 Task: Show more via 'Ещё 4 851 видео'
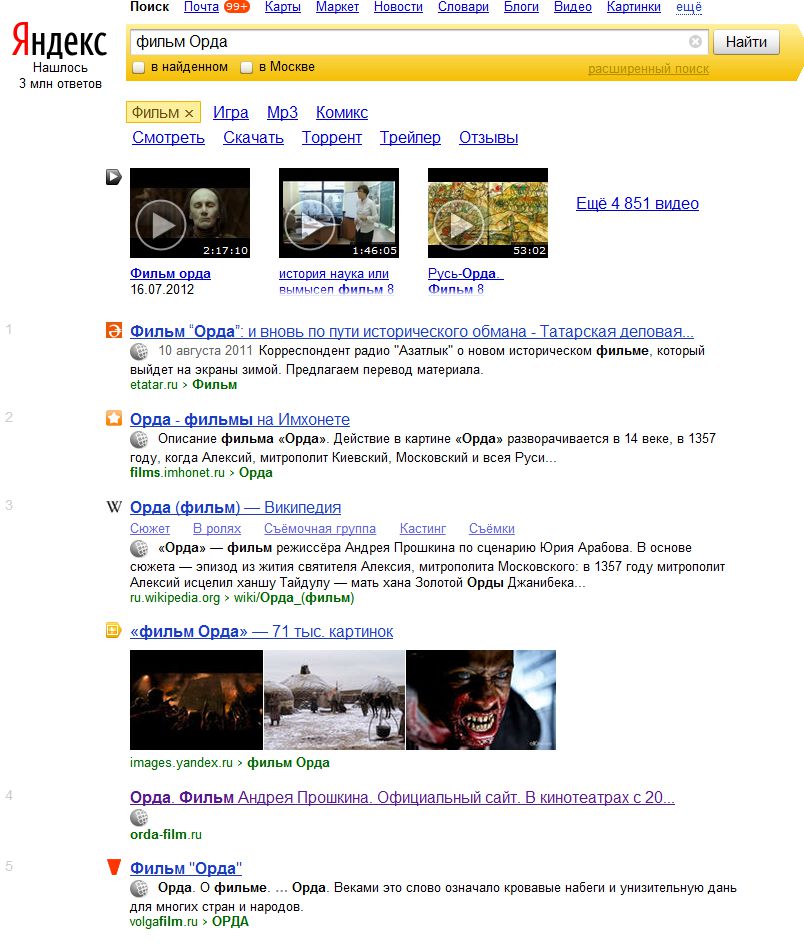tap(637, 204)
